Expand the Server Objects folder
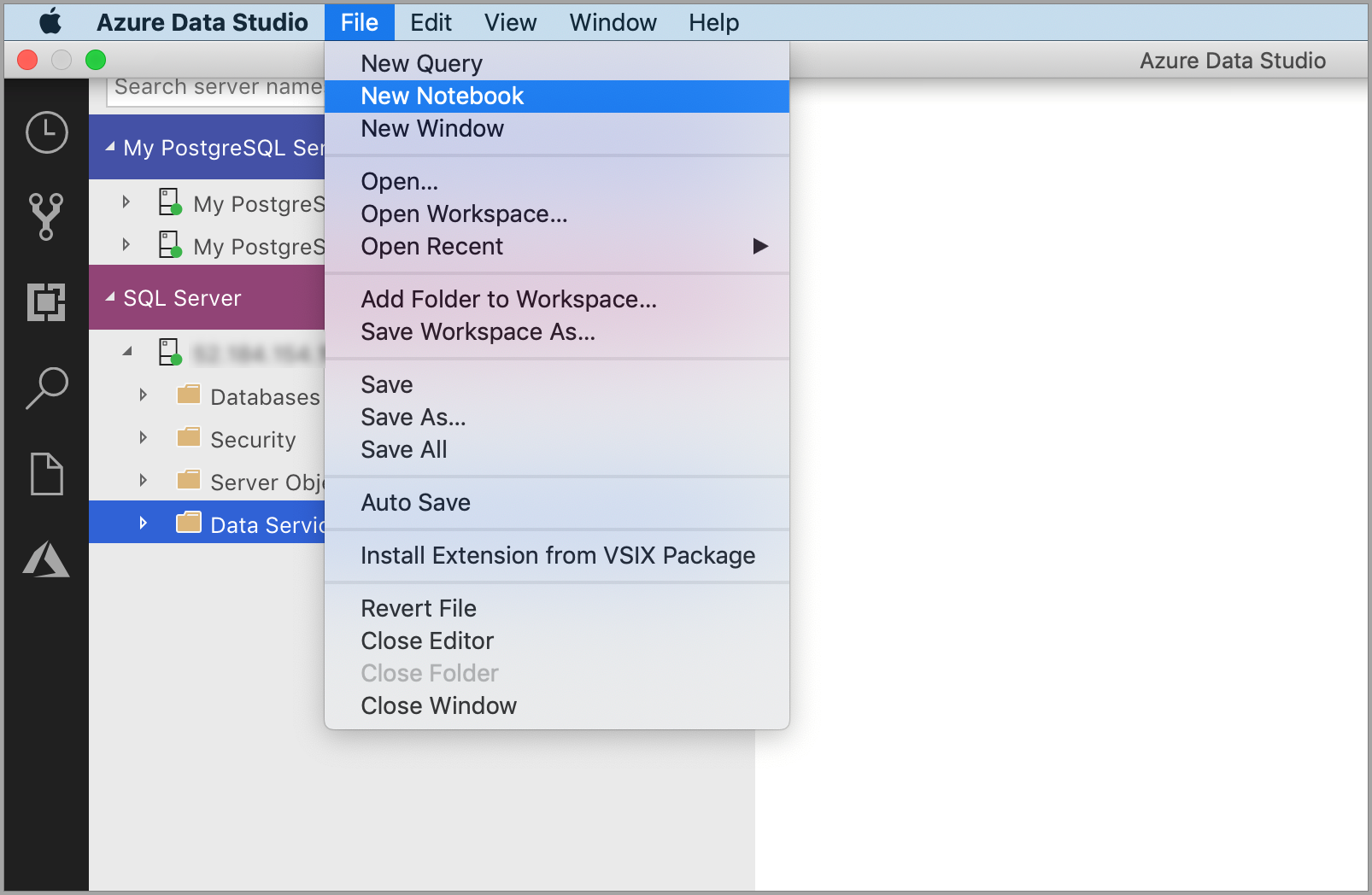The width and height of the screenshot is (1372, 895). (144, 481)
